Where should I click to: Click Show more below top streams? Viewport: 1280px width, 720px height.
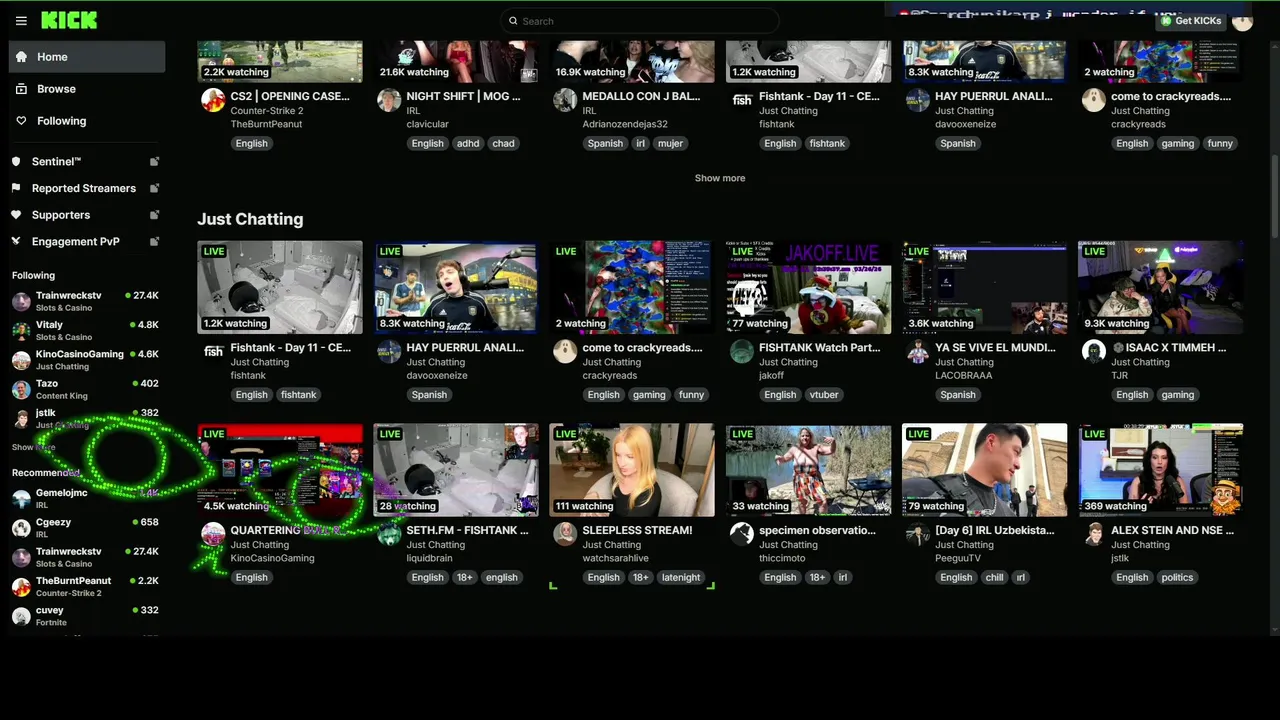[720, 178]
